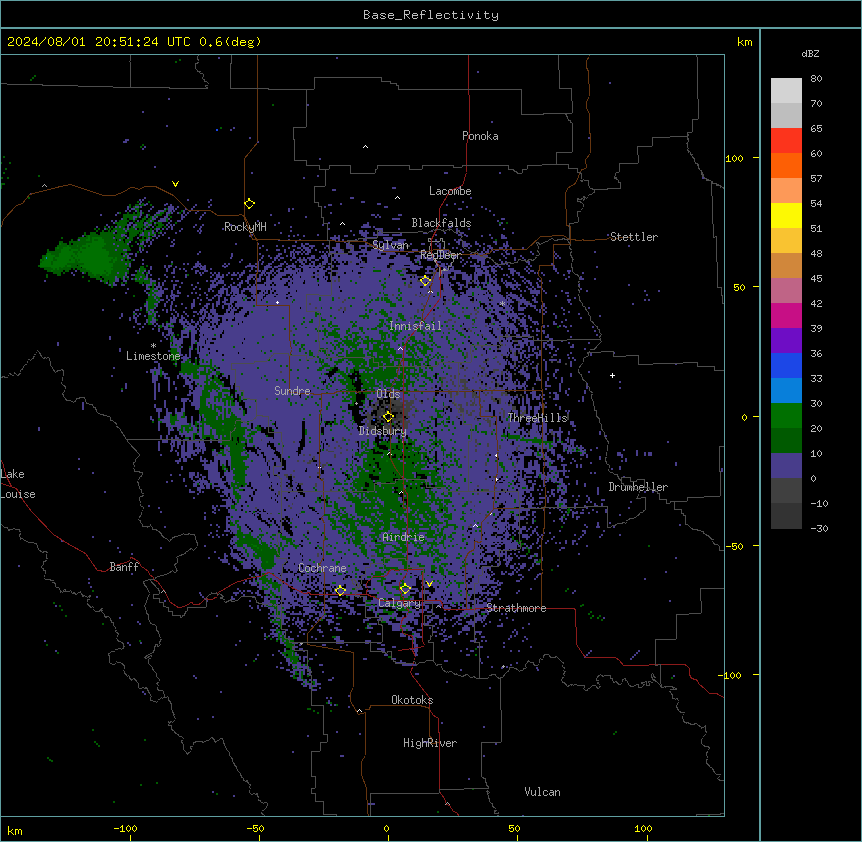Select the Limestone label
The width and height of the screenshot is (862, 842).
(153, 356)
